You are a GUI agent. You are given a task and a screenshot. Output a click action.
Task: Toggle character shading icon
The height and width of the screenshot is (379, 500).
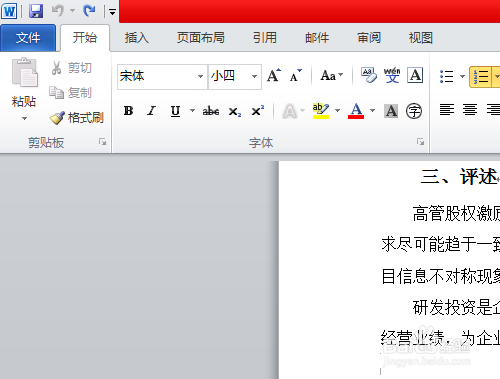391,111
